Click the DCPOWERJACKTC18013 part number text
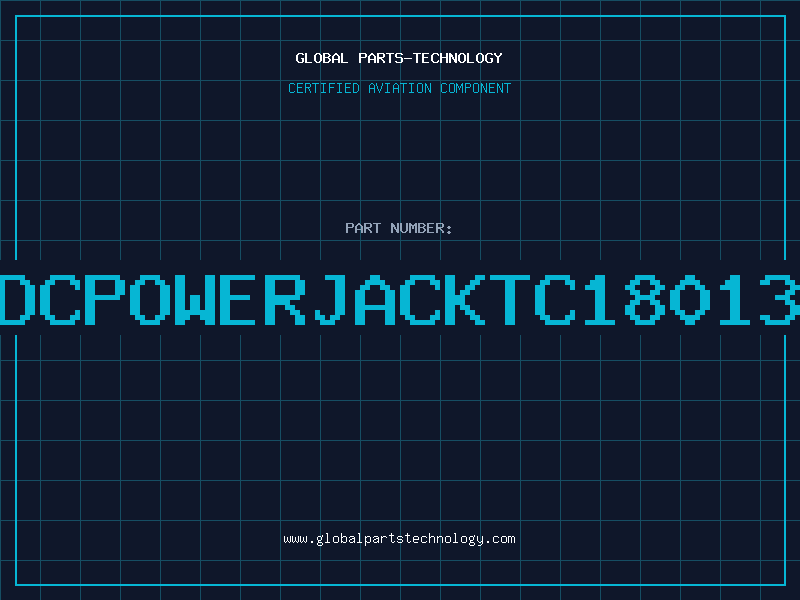This screenshot has height=600, width=800. point(400,299)
